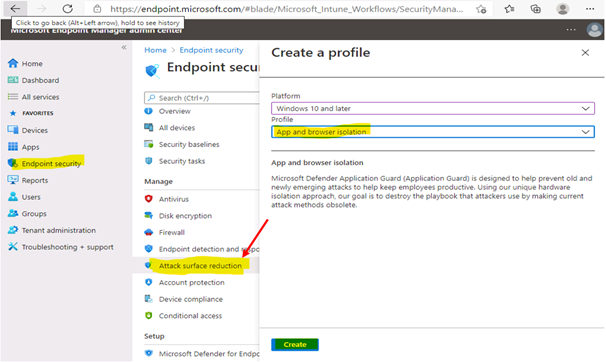The image size is (606, 362).
Task: Click the Devices sidebar icon
Action: point(13,130)
